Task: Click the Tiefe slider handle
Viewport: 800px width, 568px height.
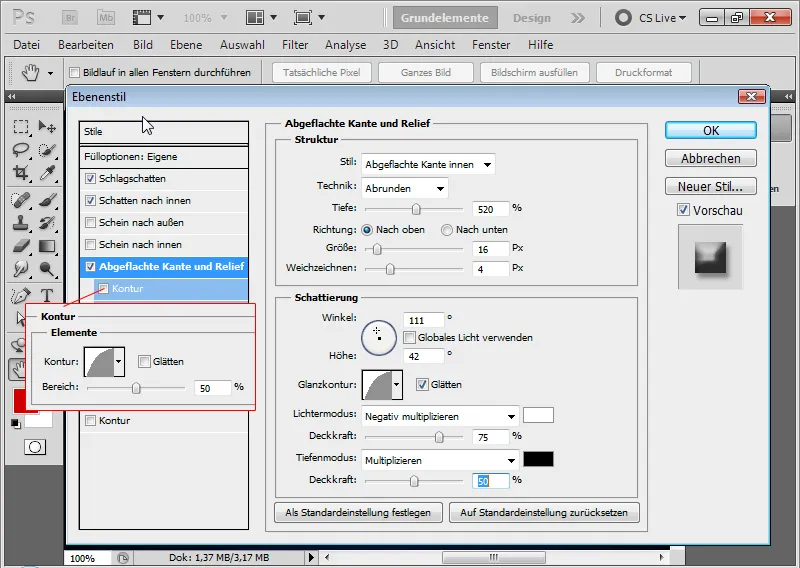Action: coord(416,209)
